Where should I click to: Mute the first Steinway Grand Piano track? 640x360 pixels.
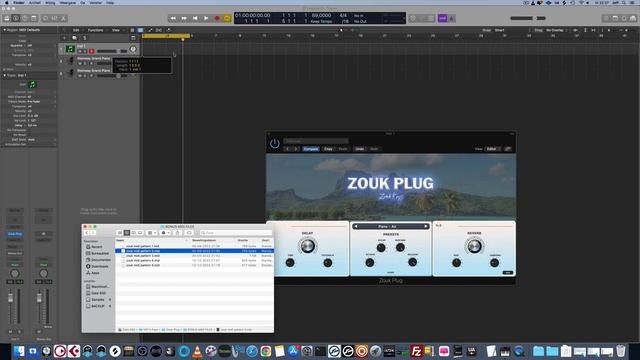coord(80,64)
